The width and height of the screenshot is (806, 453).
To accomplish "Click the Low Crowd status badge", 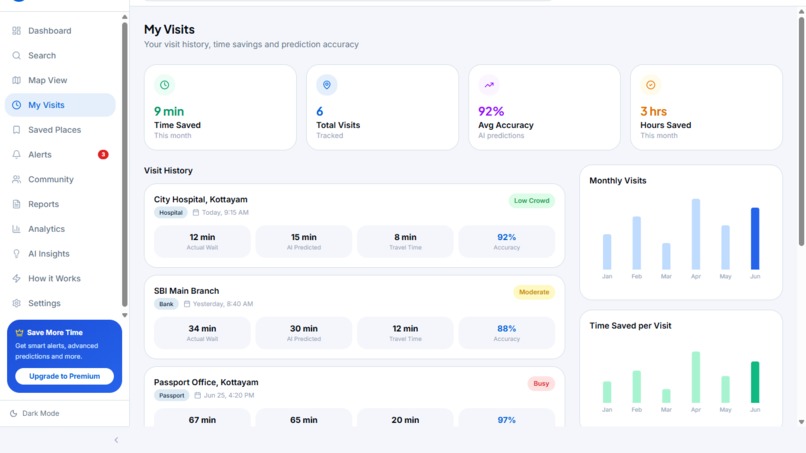I will [x=532, y=201].
